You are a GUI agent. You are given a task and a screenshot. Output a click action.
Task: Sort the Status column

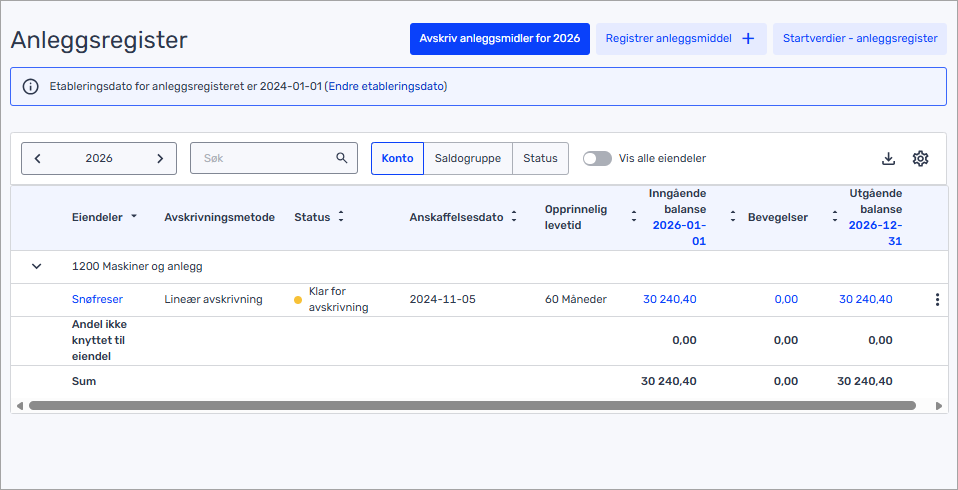coord(341,217)
